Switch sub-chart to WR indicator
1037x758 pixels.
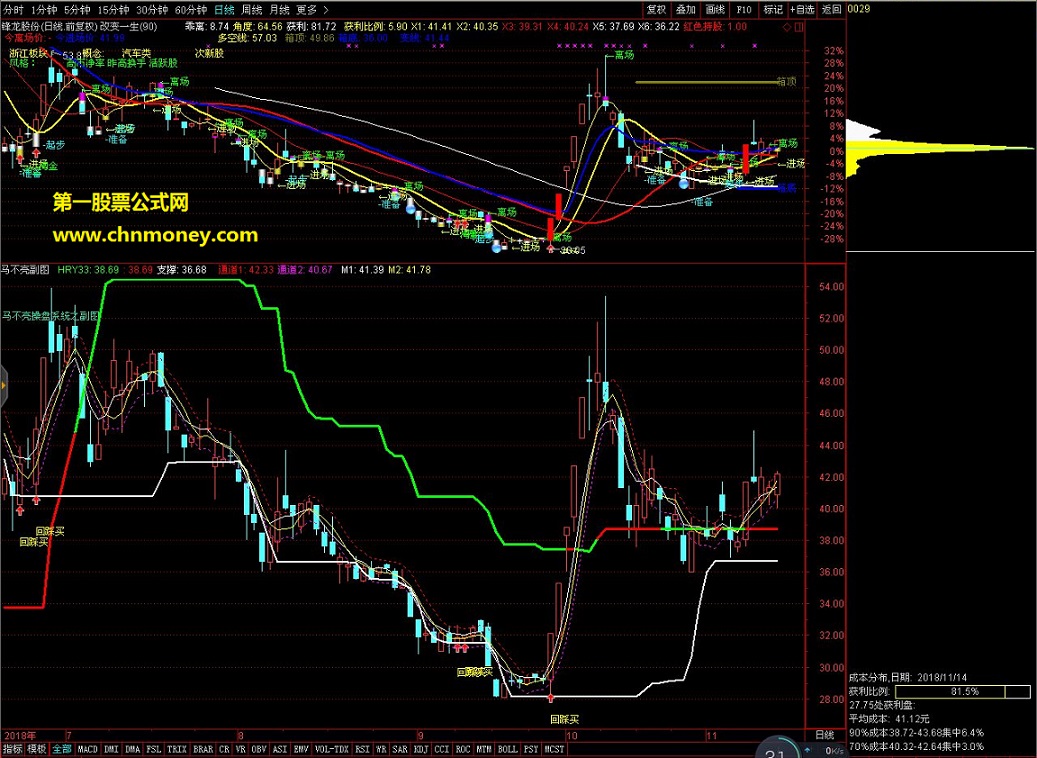pos(381,749)
